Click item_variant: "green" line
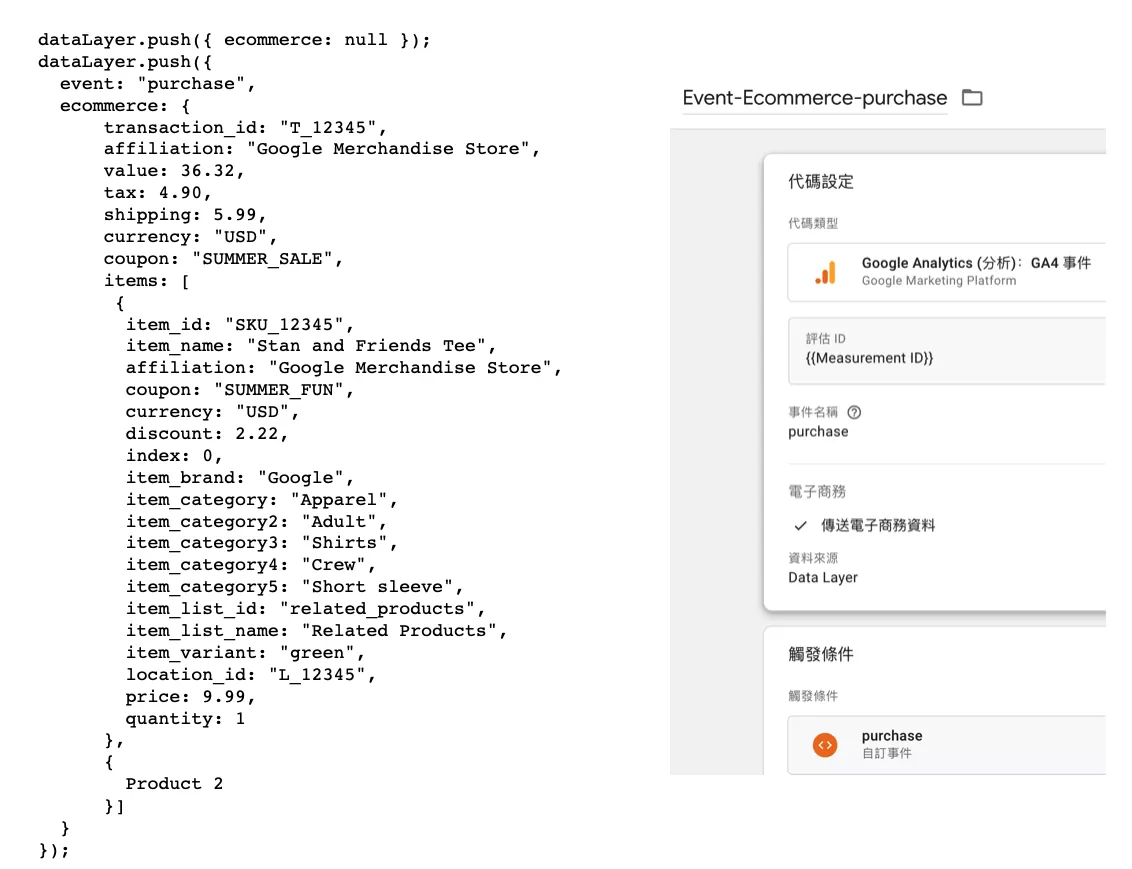 (x=245, y=653)
